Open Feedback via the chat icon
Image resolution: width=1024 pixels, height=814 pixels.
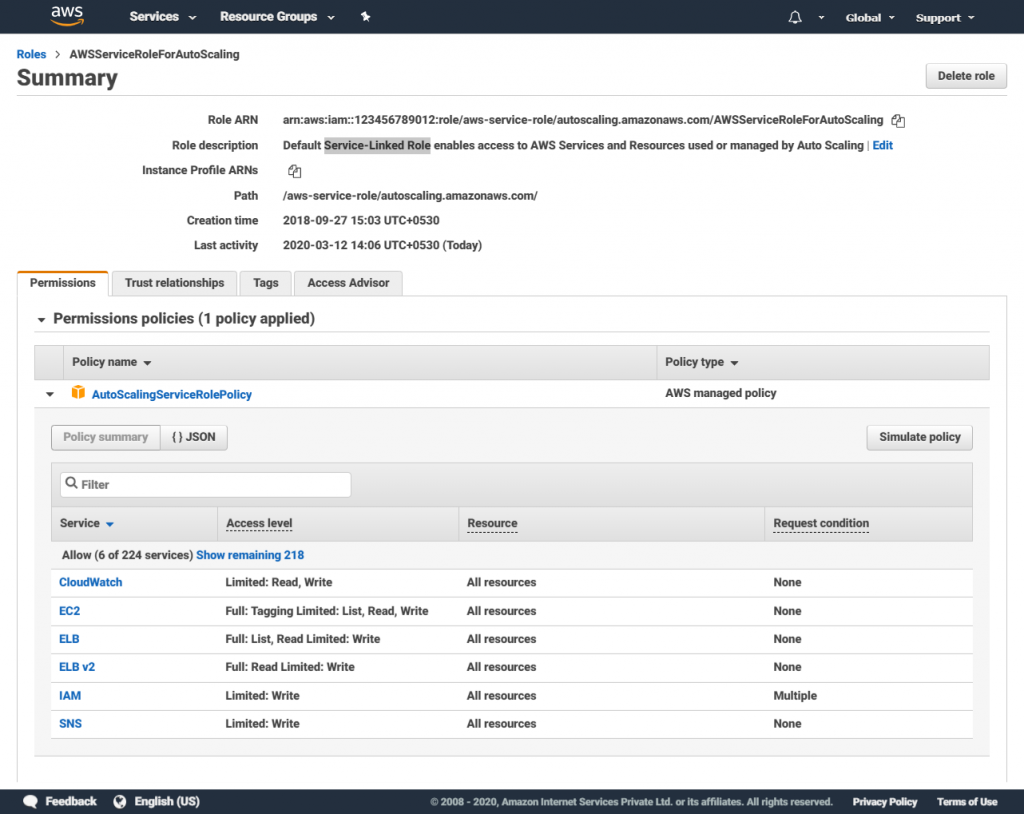click(x=30, y=801)
